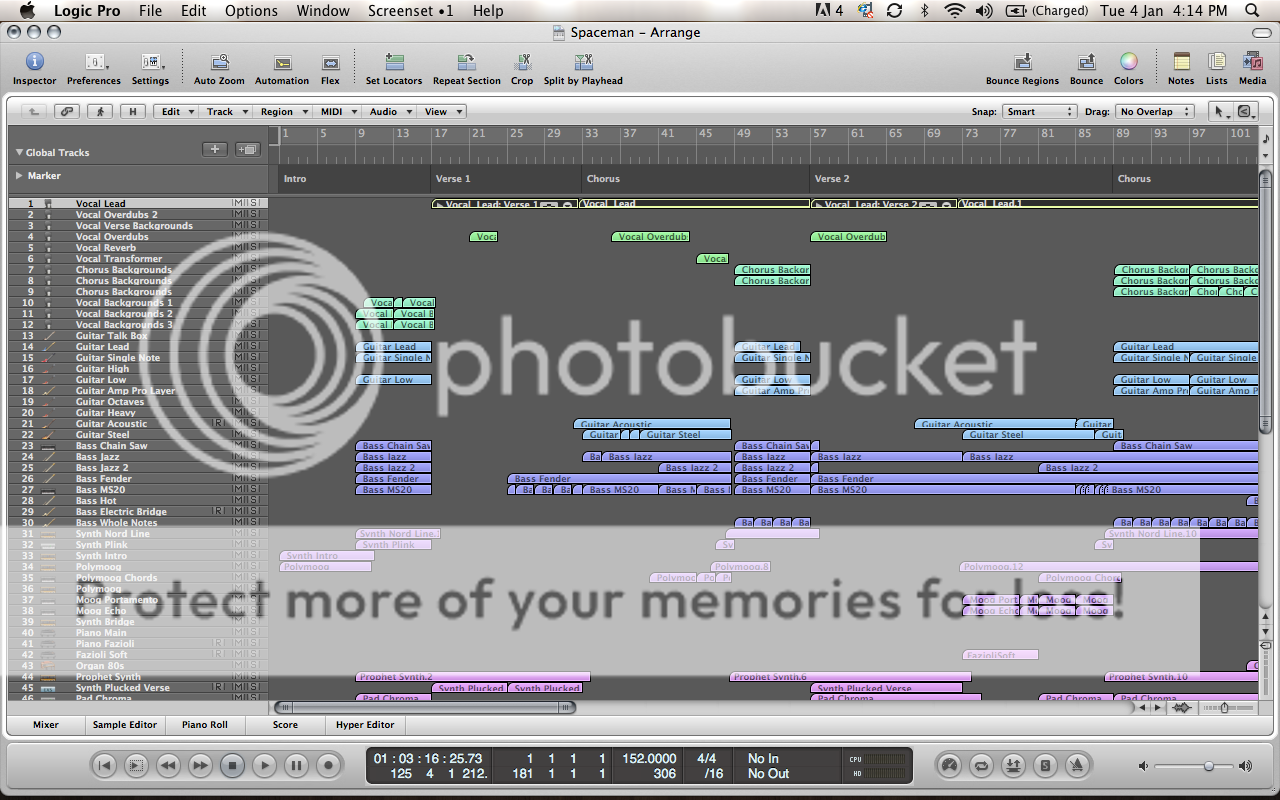Open the local Edit menu dropdown
This screenshot has width=1280, height=800.
(x=176, y=112)
